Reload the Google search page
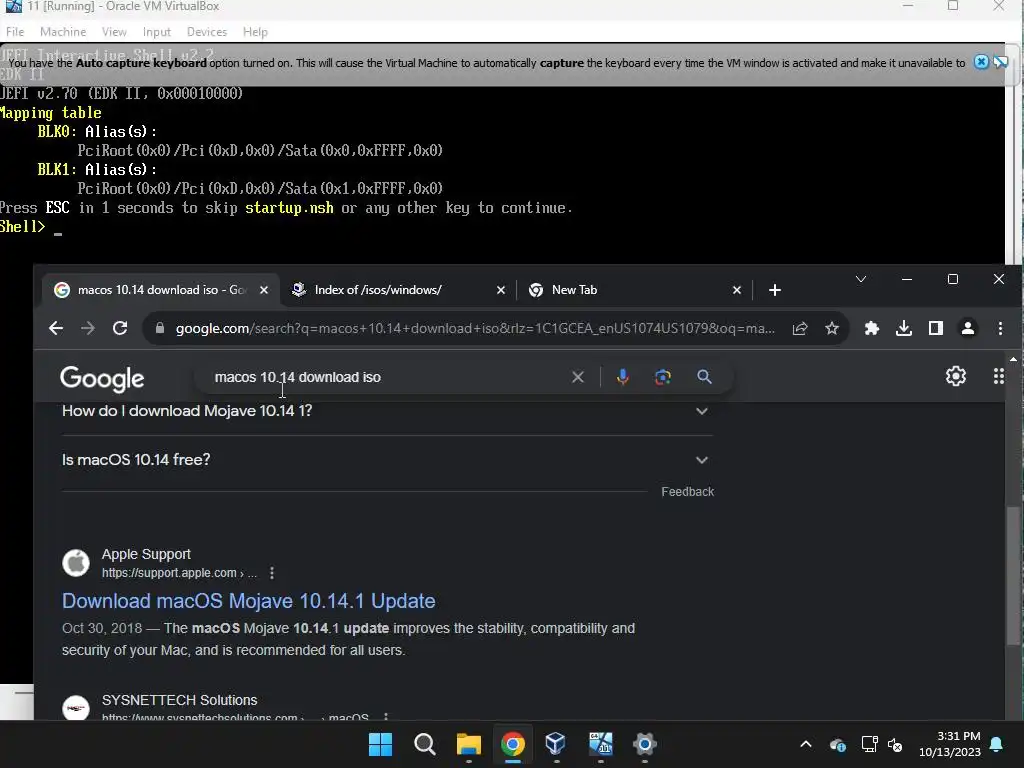1024x768 pixels. [x=120, y=328]
